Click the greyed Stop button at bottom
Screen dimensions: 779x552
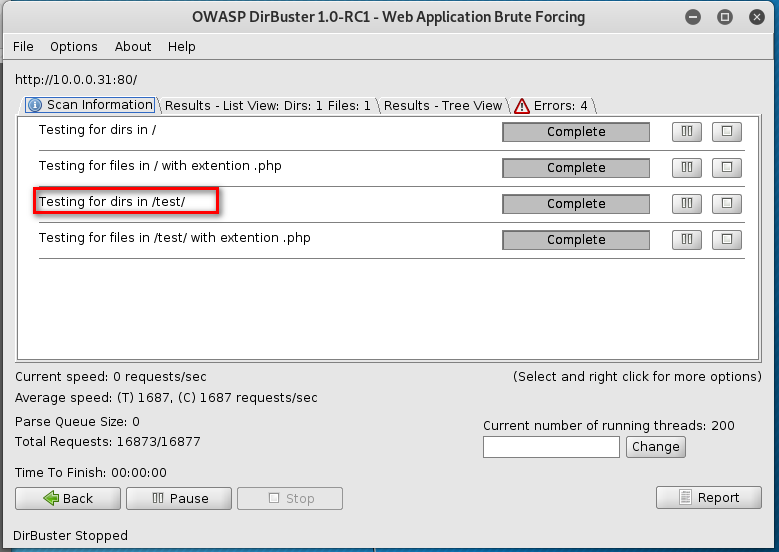(290, 498)
